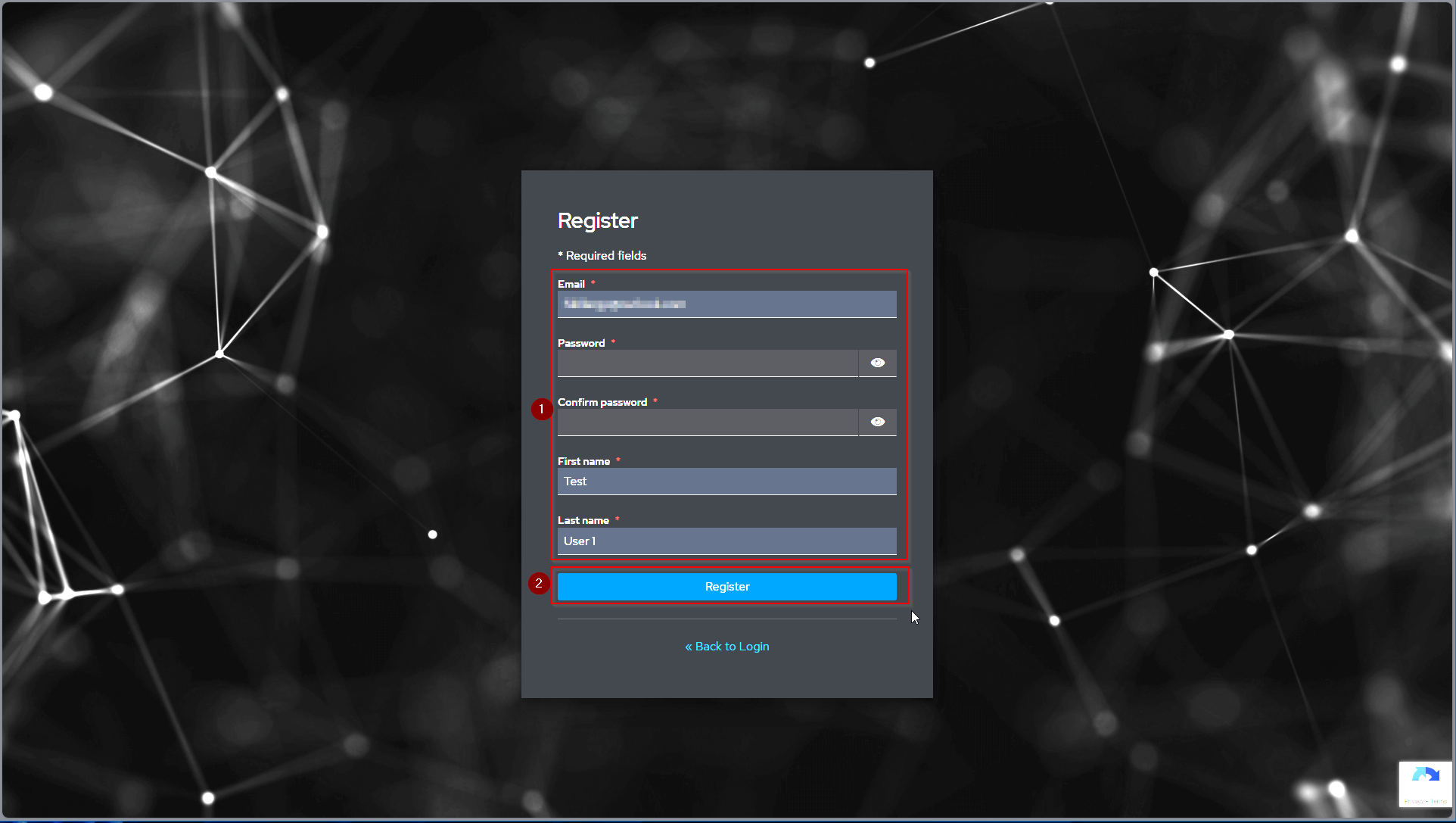Click the red step 2 marker
The image size is (1456, 823).
[539, 583]
